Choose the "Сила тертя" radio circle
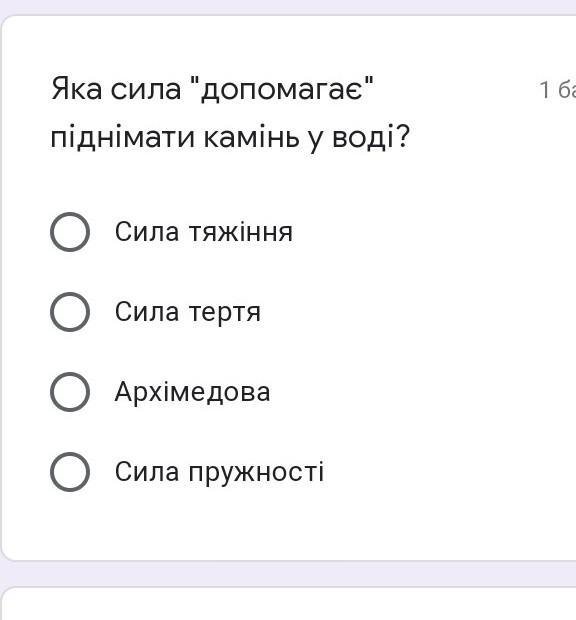 pyautogui.click(x=70, y=312)
